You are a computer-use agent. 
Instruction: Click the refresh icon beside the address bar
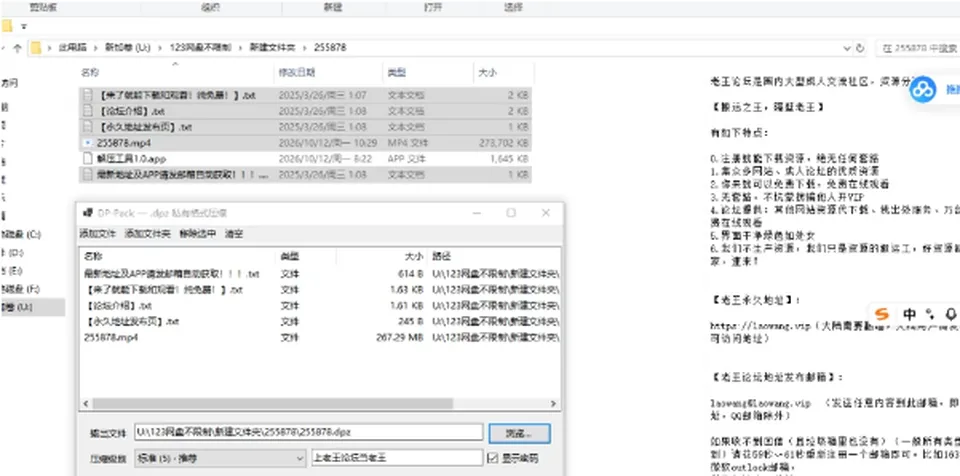[860, 48]
